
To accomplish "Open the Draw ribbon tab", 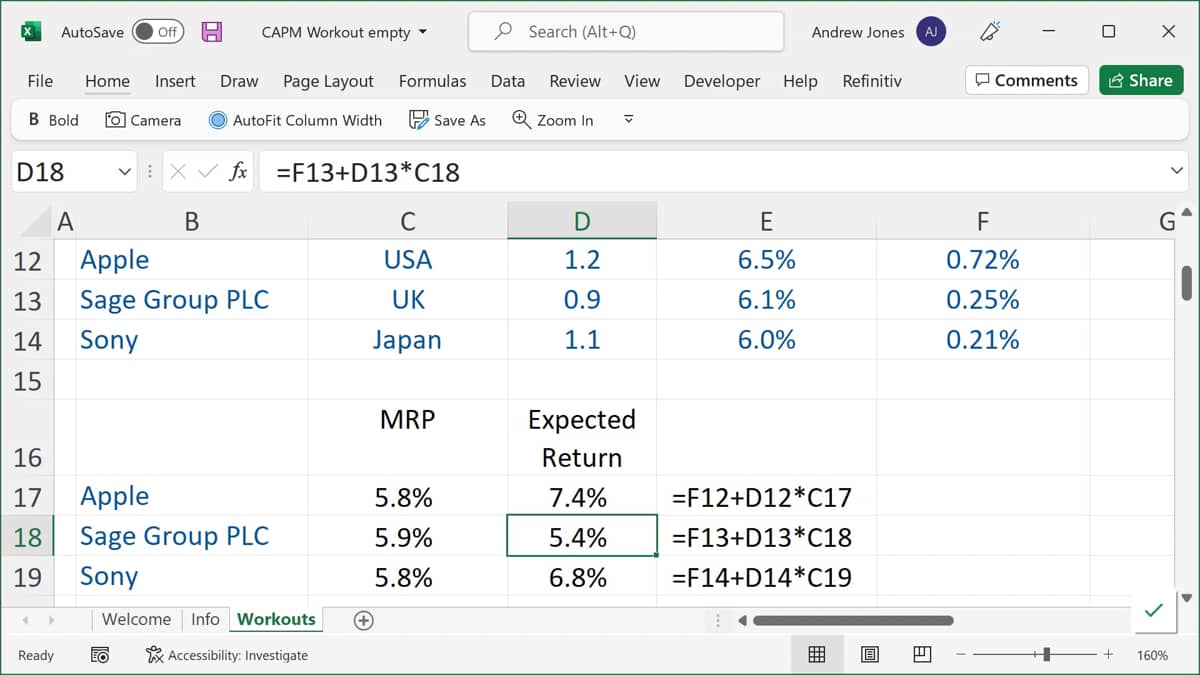I will (239, 81).
